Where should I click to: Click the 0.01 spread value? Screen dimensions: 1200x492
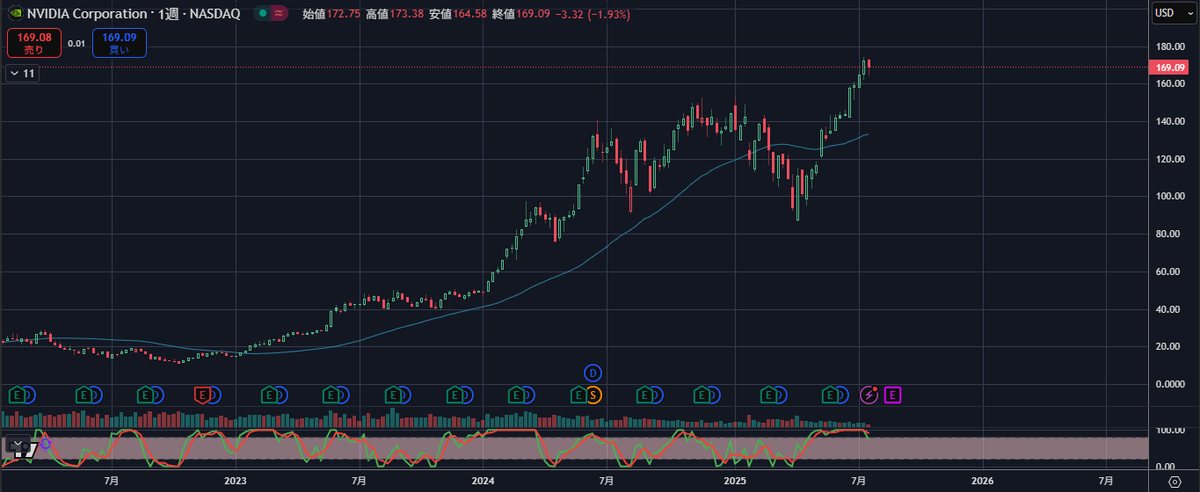77,43
